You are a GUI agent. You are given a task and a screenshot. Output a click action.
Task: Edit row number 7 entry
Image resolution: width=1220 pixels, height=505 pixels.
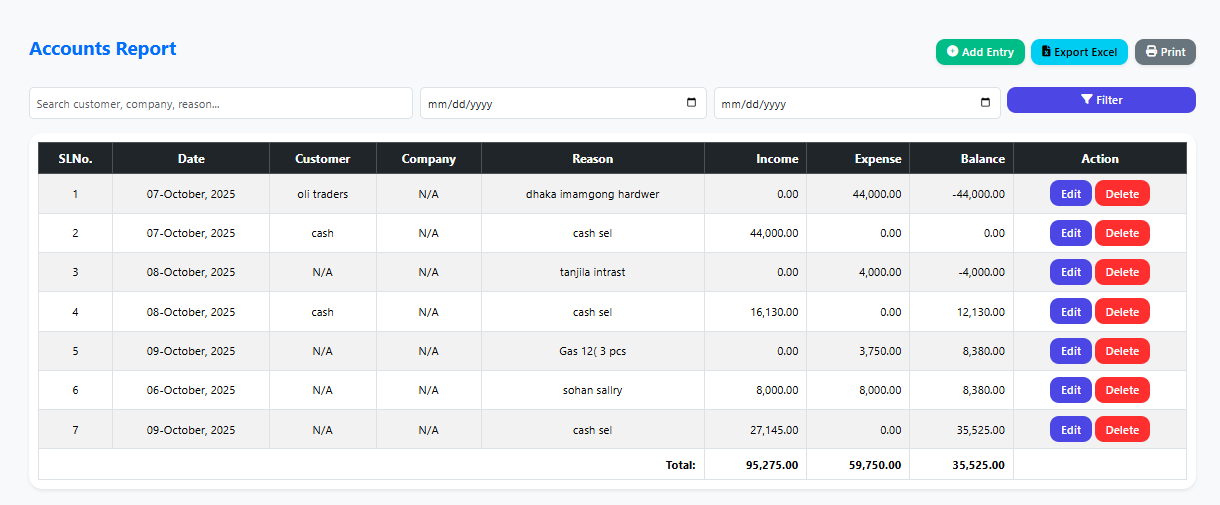[x=1070, y=430]
